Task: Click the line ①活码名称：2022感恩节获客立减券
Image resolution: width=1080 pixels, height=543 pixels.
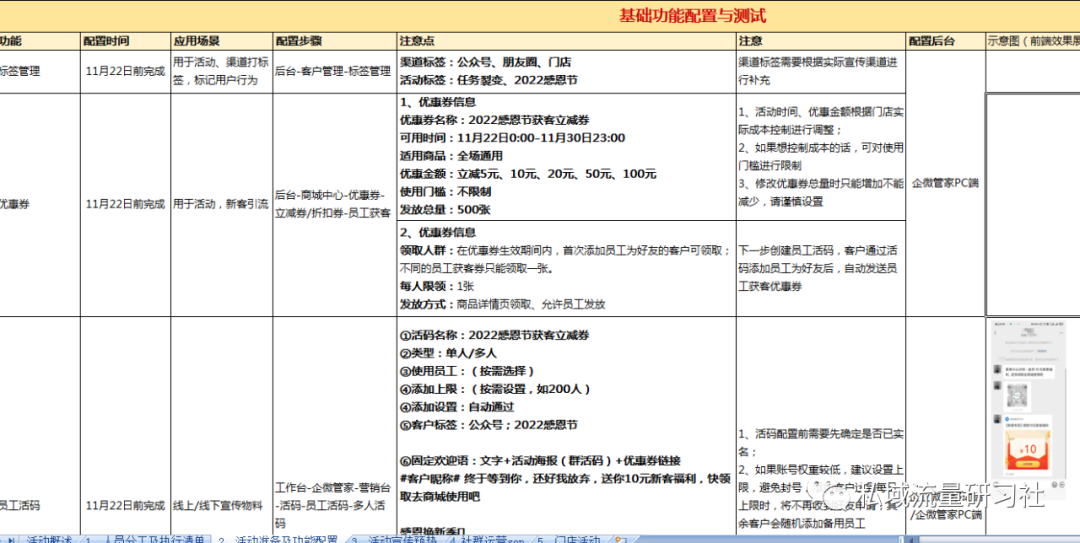Action: click(x=495, y=336)
